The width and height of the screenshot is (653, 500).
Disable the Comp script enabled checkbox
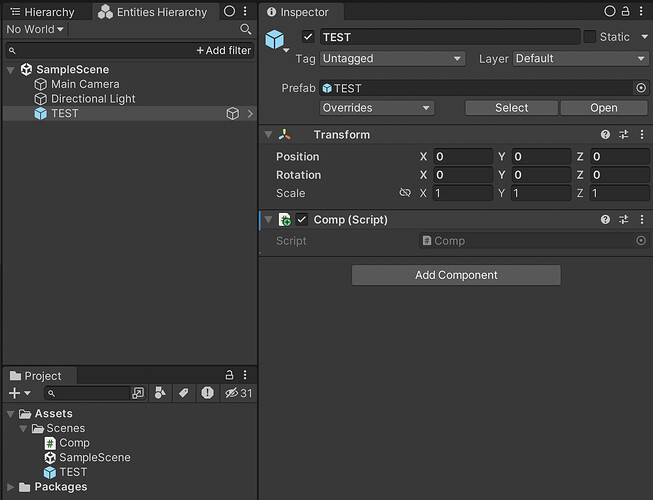tap(302, 219)
